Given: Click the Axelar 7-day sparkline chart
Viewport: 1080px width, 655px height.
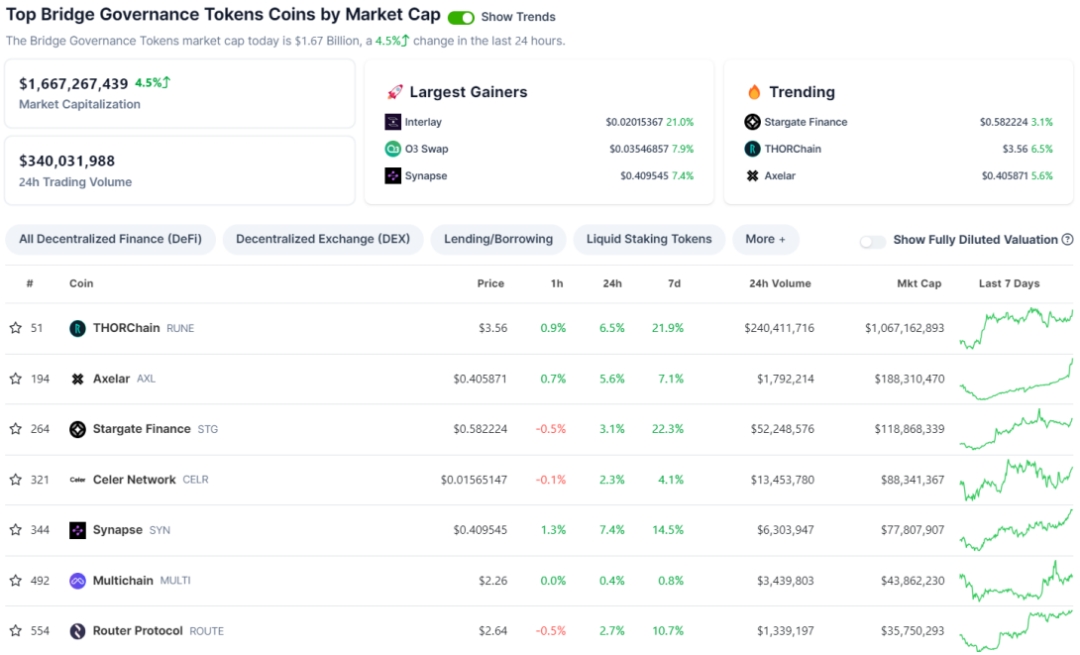Looking at the screenshot, I should point(1015,379).
